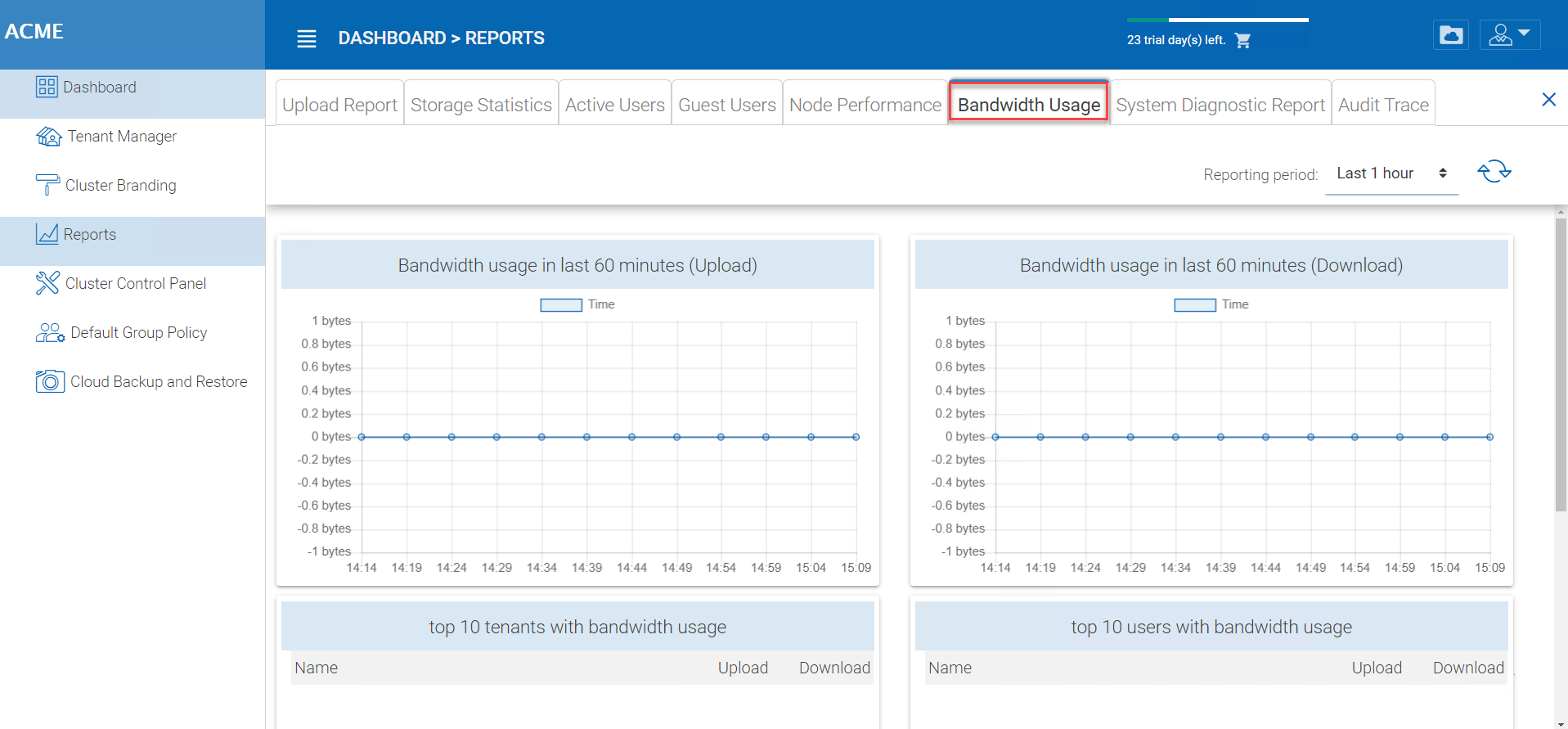Toggle the hamburger menu icon
The width and height of the screenshot is (1568, 729).
307,38
